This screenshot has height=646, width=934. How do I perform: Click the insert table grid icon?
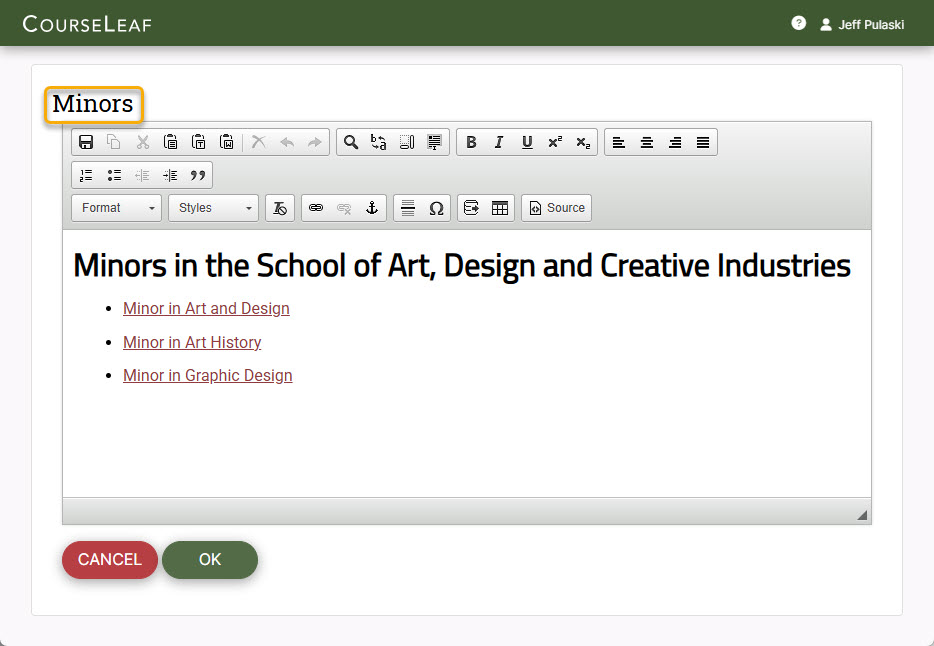click(500, 208)
